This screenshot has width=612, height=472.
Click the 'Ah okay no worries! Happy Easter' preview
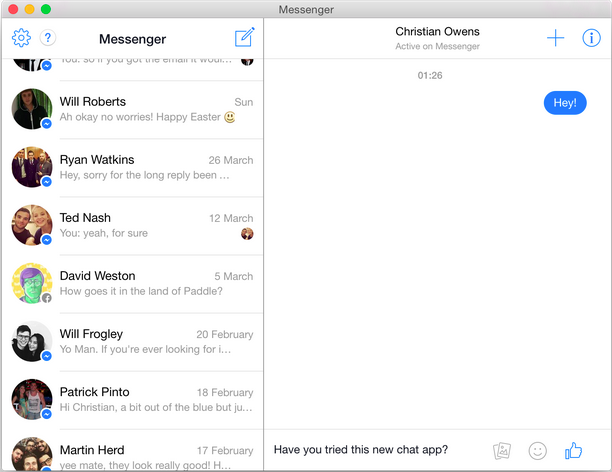148,117
